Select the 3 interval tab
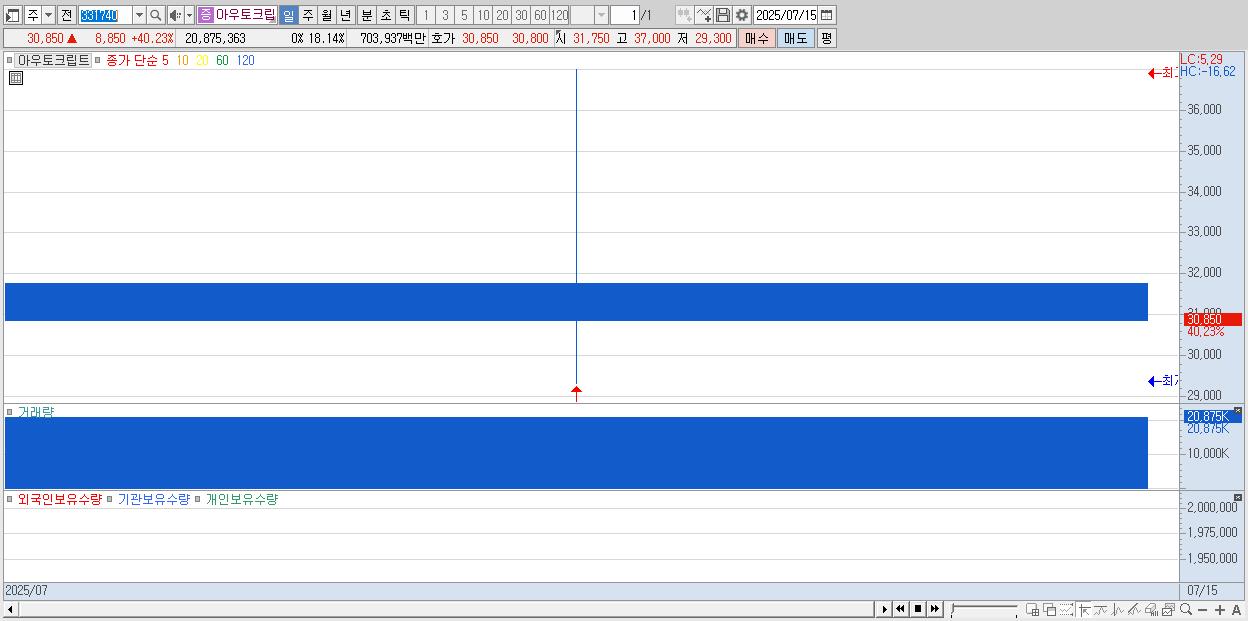 (x=445, y=15)
